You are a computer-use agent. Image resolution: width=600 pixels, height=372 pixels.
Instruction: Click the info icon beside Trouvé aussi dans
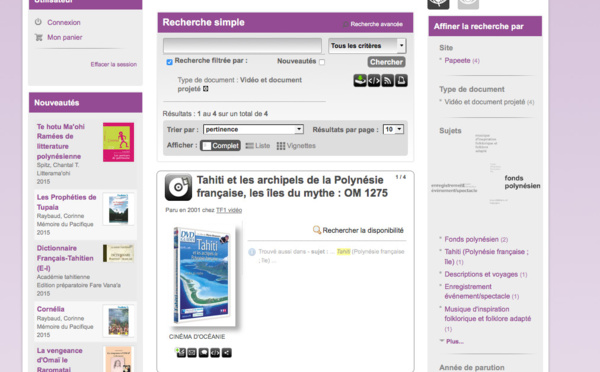coord(252,252)
